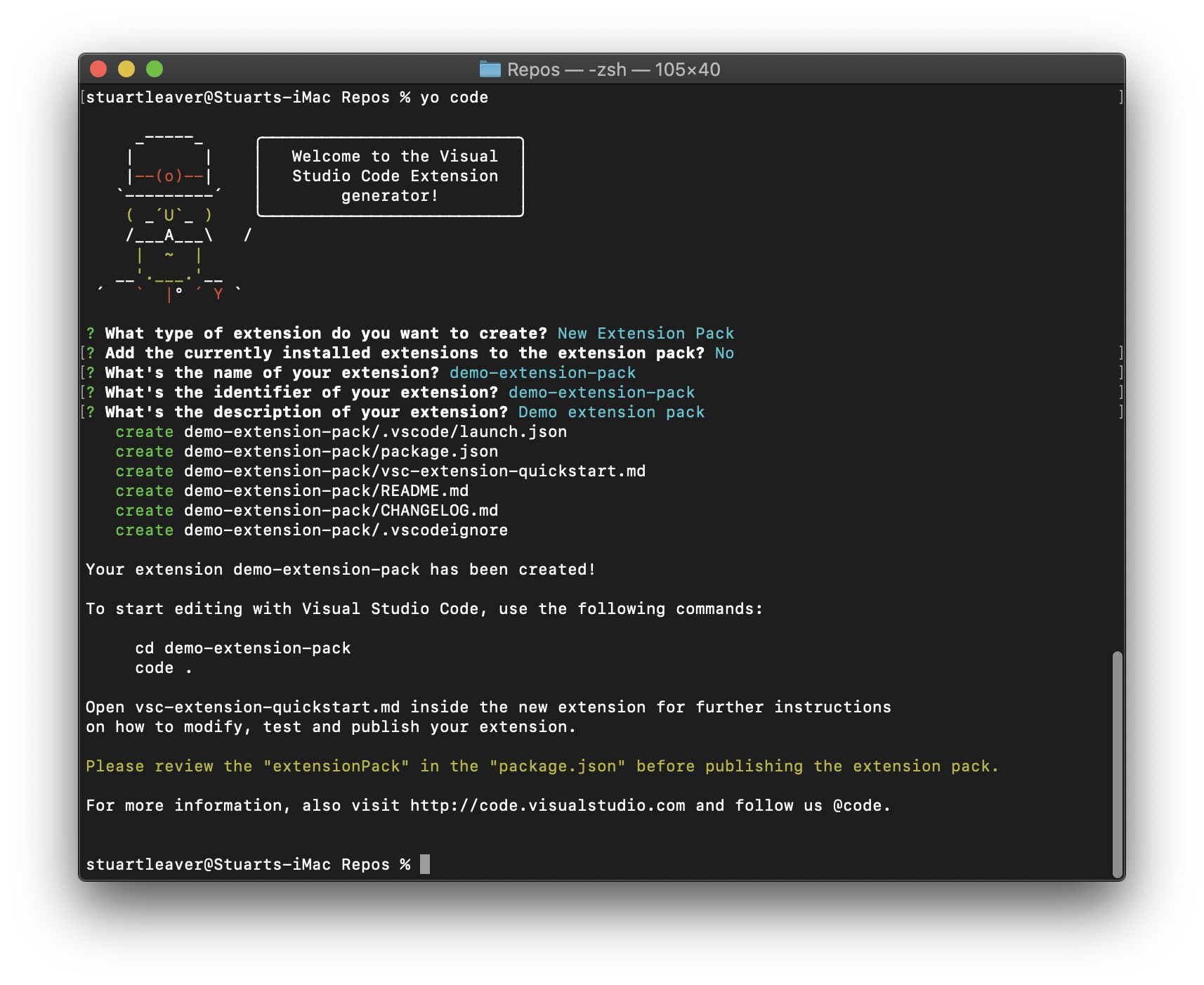Click the cd demo-extension-pack command text
The height and width of the screenshot is (985, 1204).
click(242, 647)
